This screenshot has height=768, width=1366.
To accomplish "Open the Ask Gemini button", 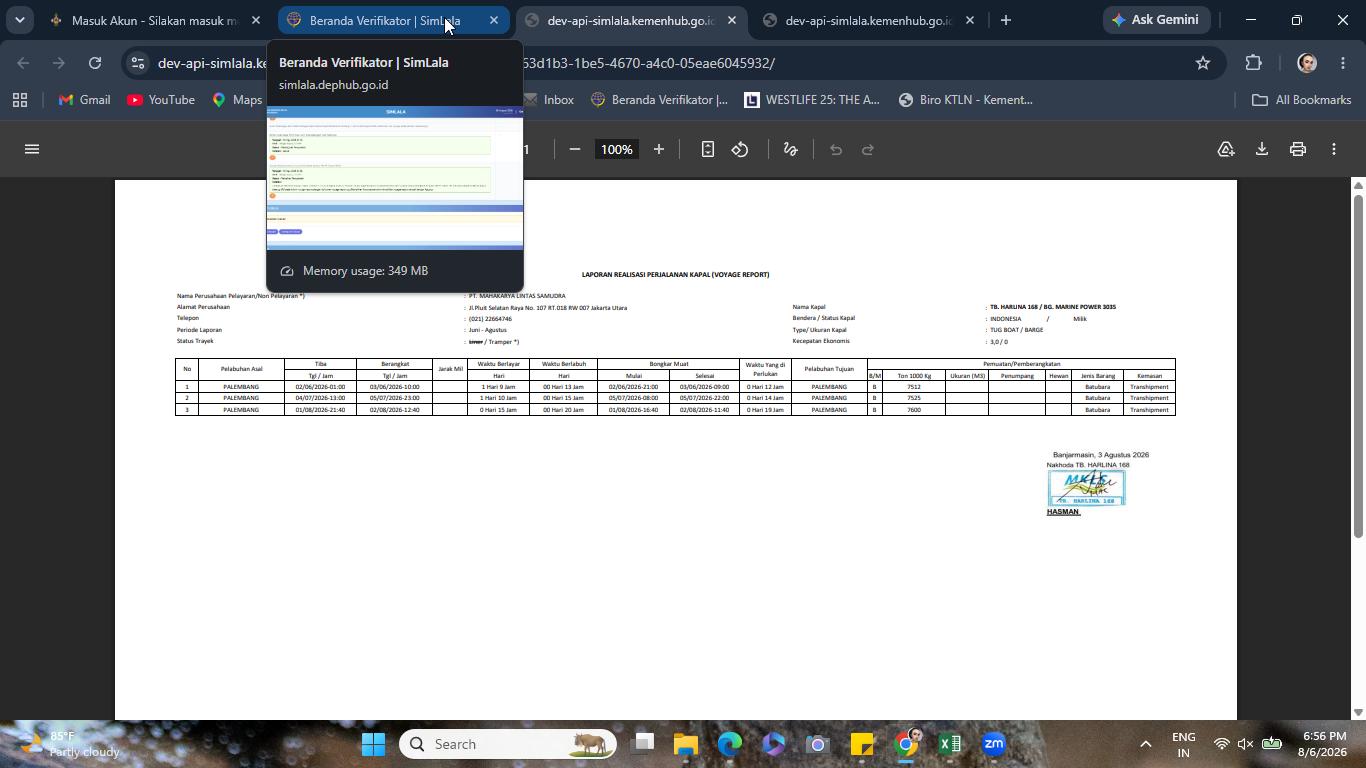I will (1155, 20).
